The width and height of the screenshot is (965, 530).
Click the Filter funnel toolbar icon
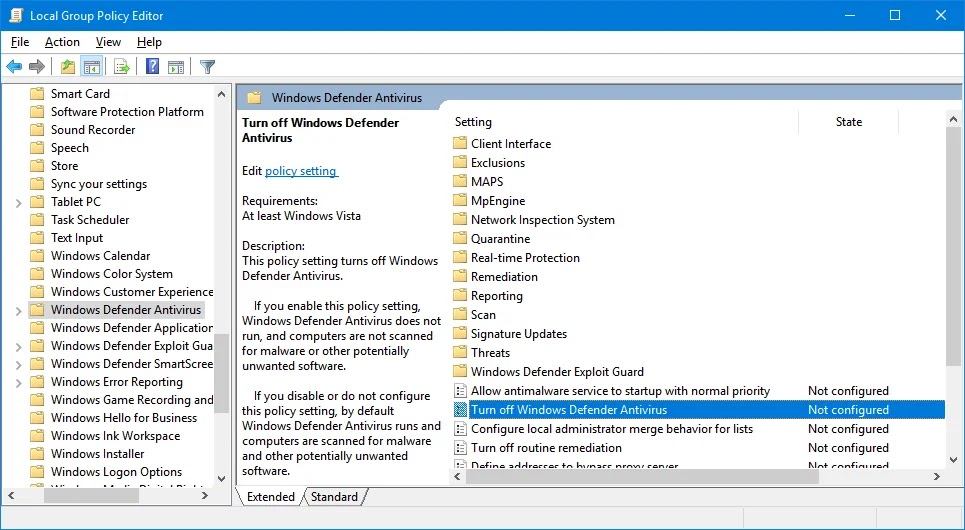[207, 66]
